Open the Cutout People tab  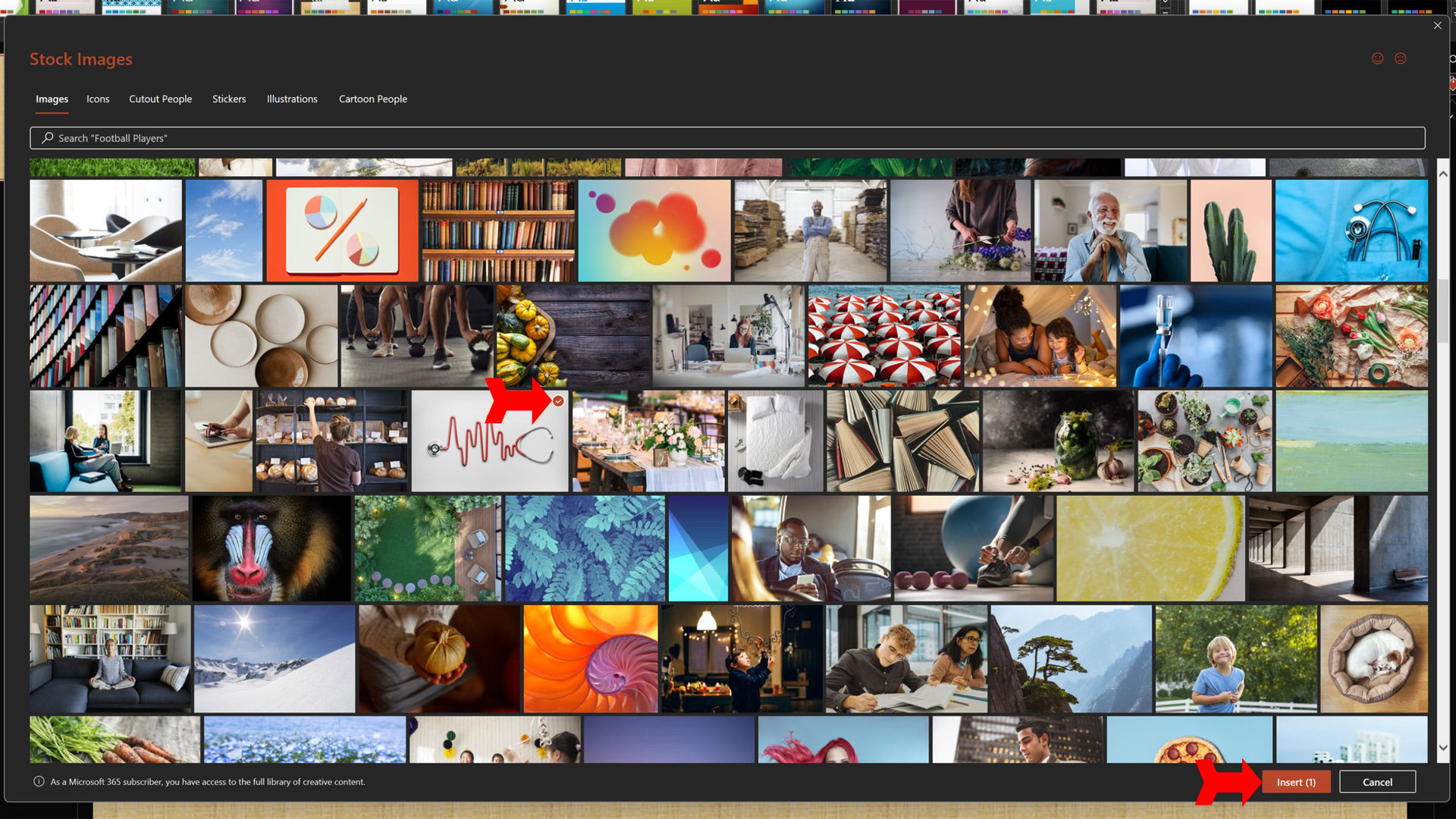[160, 99]
